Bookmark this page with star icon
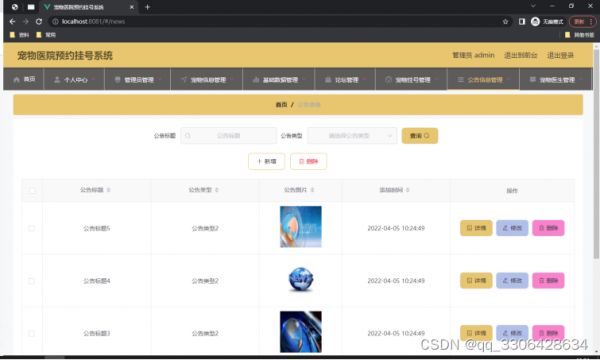The image size is (600, 360). (505, 22)
